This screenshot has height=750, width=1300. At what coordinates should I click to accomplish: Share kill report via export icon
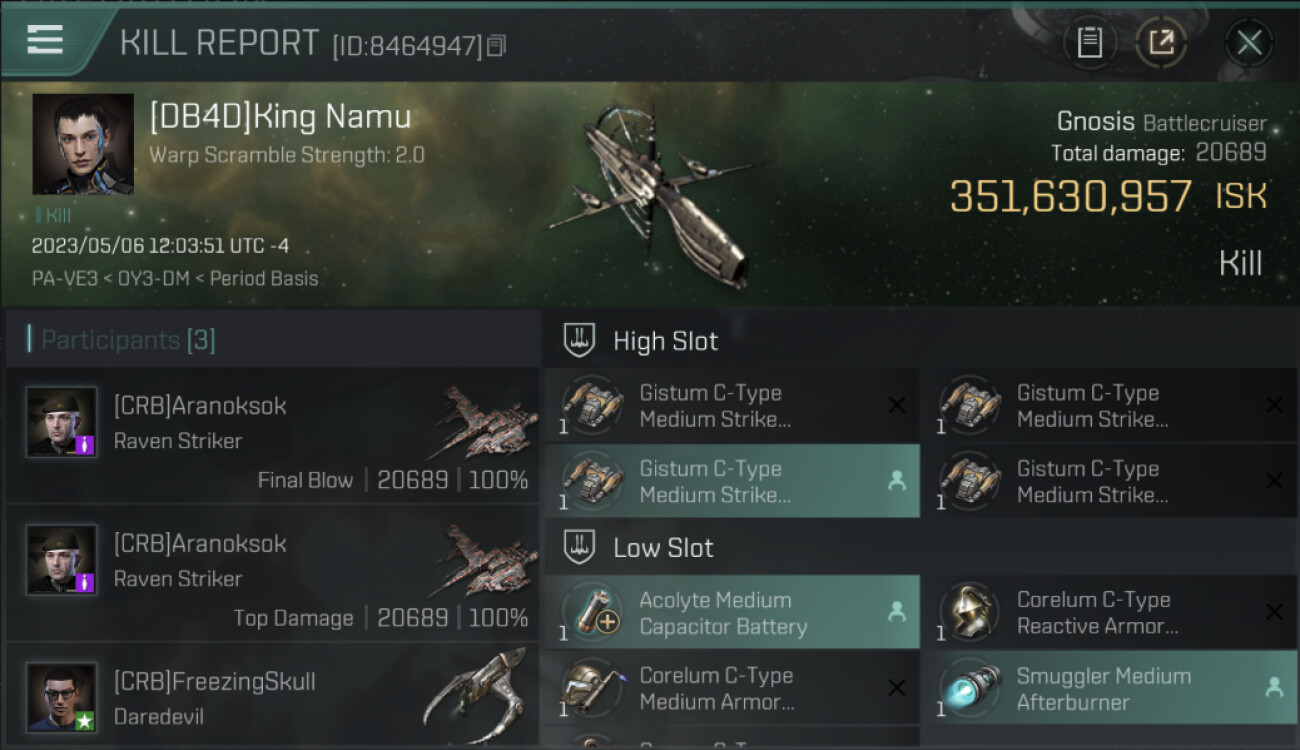tap(1161, 42)
